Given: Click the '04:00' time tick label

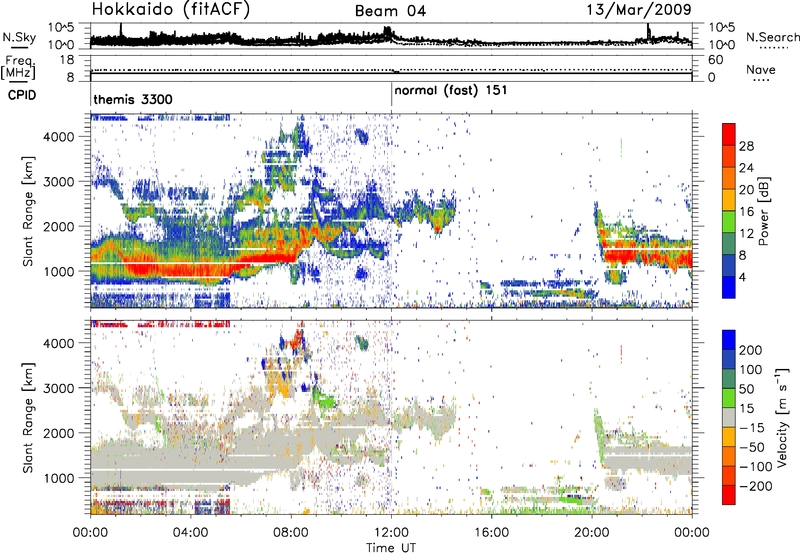Looking at the screenshot, I should (x=191, y=533).
